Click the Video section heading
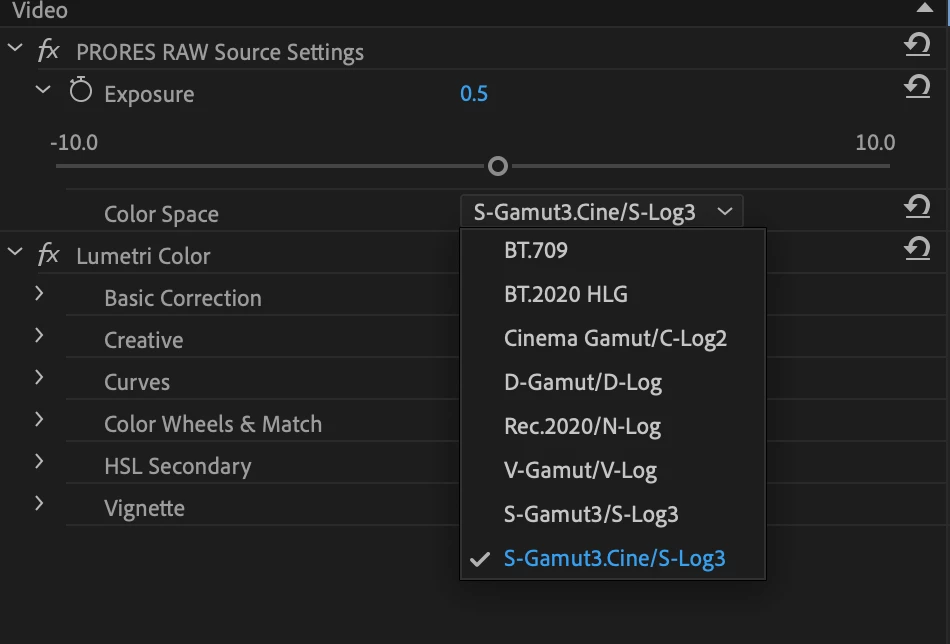The image size is (950, 644). pyautogui.click(x=40, y=10)
